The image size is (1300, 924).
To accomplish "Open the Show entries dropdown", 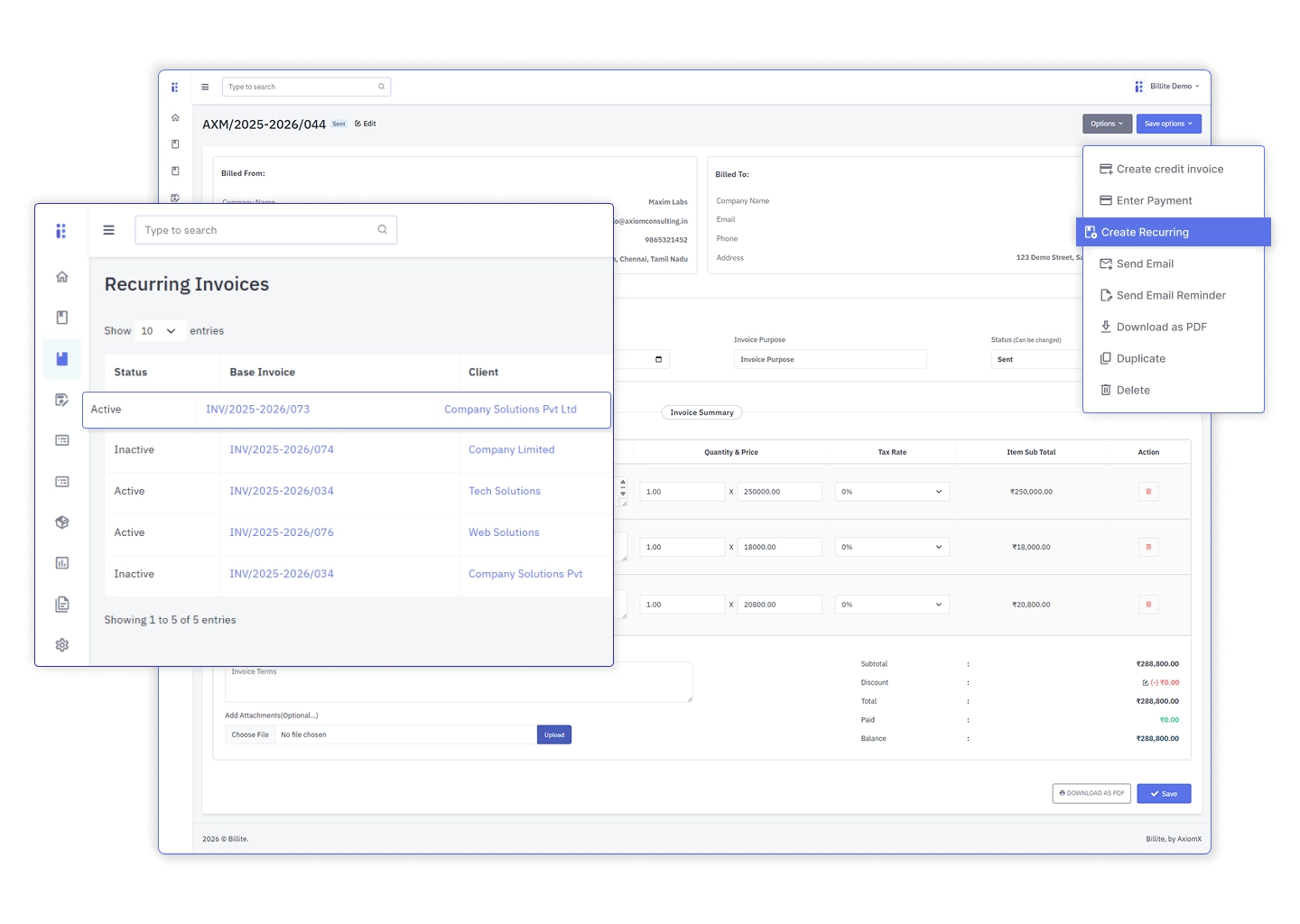I will click(159, 330).
